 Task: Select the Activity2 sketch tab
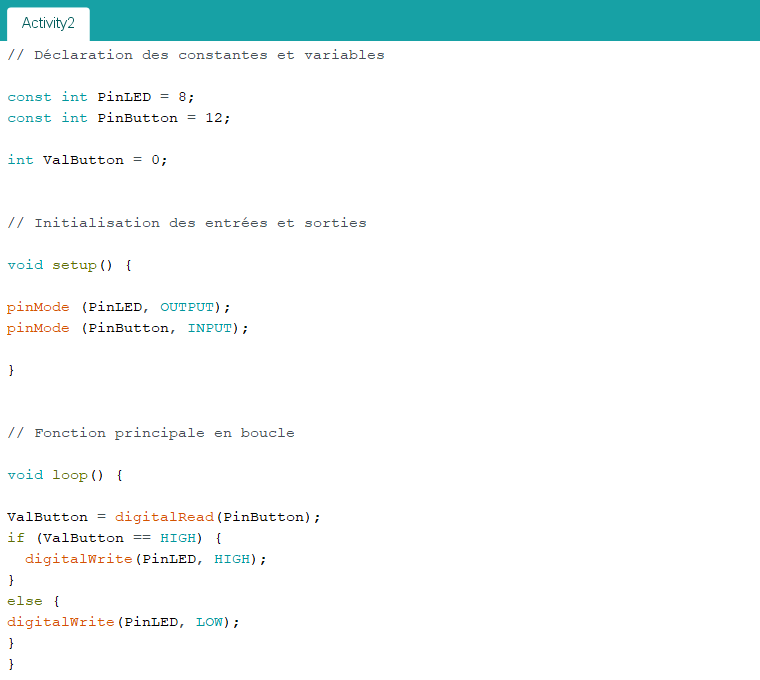tap(48, 23)
